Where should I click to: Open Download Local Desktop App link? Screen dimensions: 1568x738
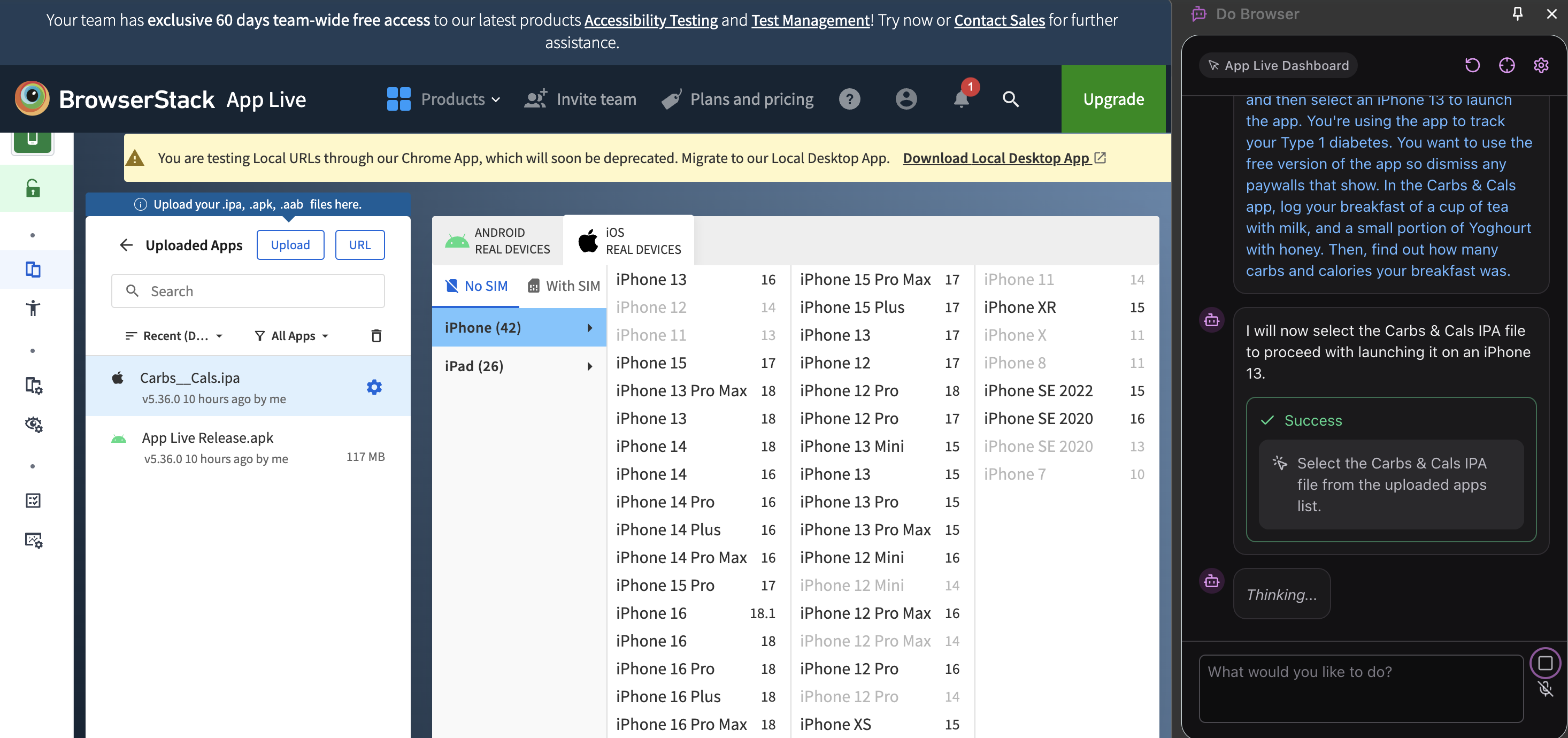click(1004, 158)
